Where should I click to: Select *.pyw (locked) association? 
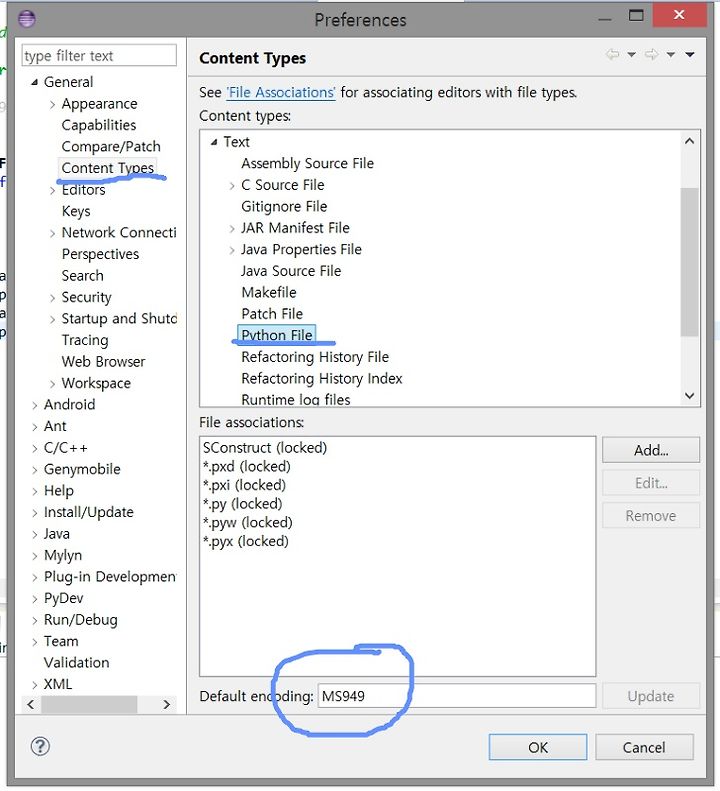tap(248, 523)
